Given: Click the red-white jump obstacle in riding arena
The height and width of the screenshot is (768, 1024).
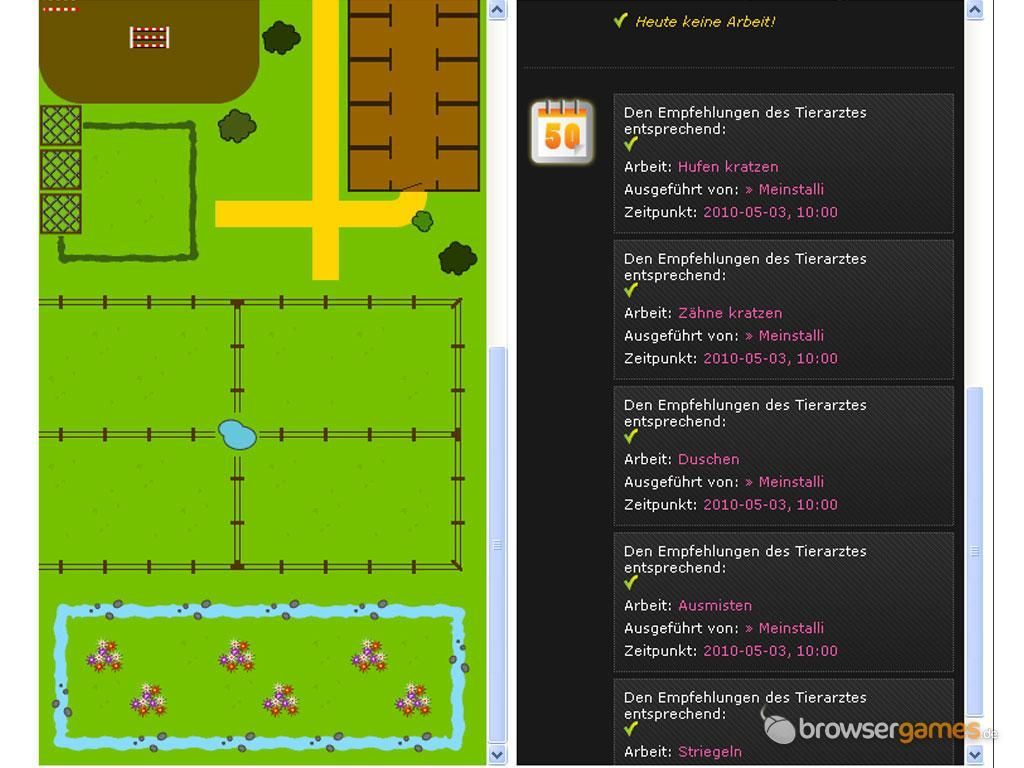Looking at the screenshot, I should (x=150, y=37).
